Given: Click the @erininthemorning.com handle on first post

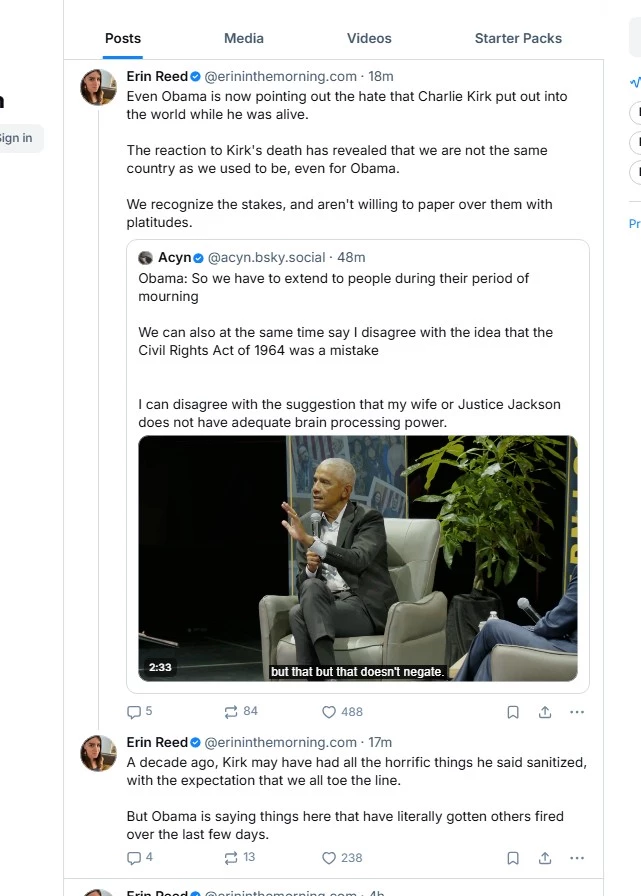Looking at the screenshot, I should (281, 76).
